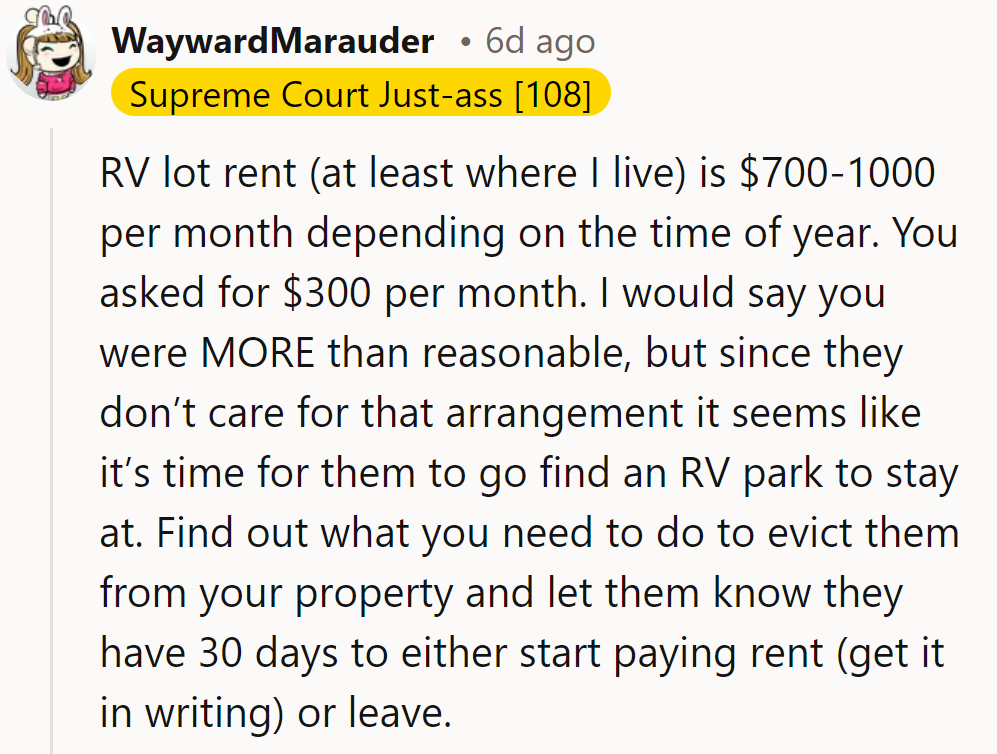Image resolution: width=997 pixels, height=754 pixels.
Task: Click the word "MORE" in the comment
Action: pyautogui.click(x=258, y=353)
